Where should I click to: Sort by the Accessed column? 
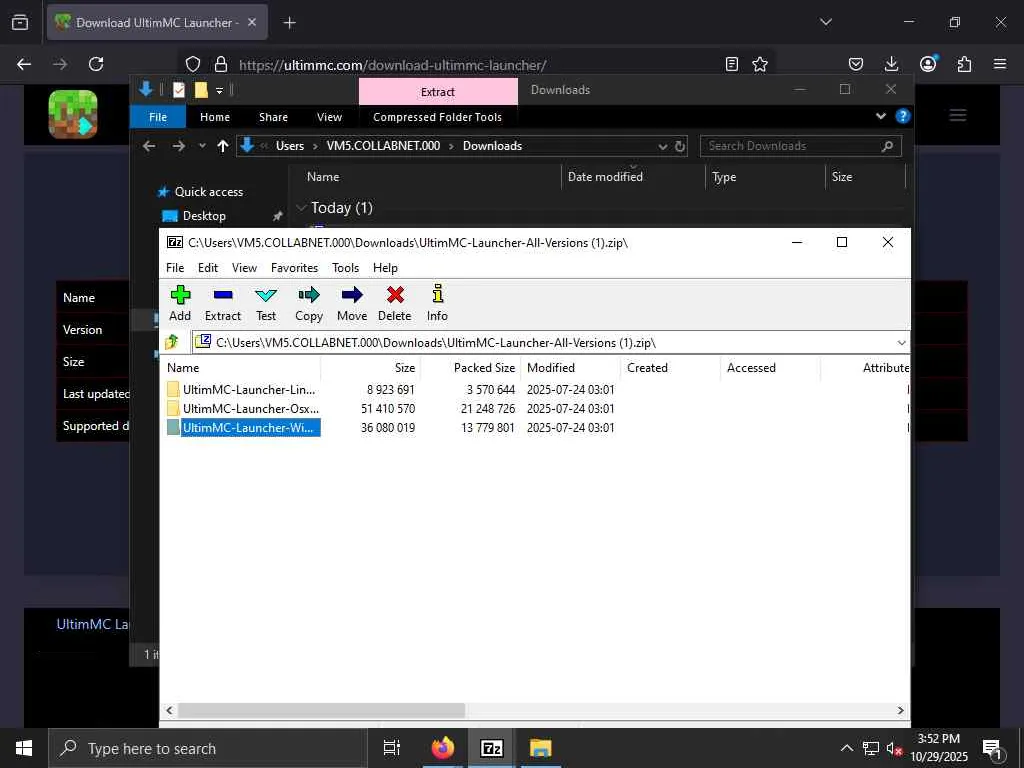(x=770, y=368)
